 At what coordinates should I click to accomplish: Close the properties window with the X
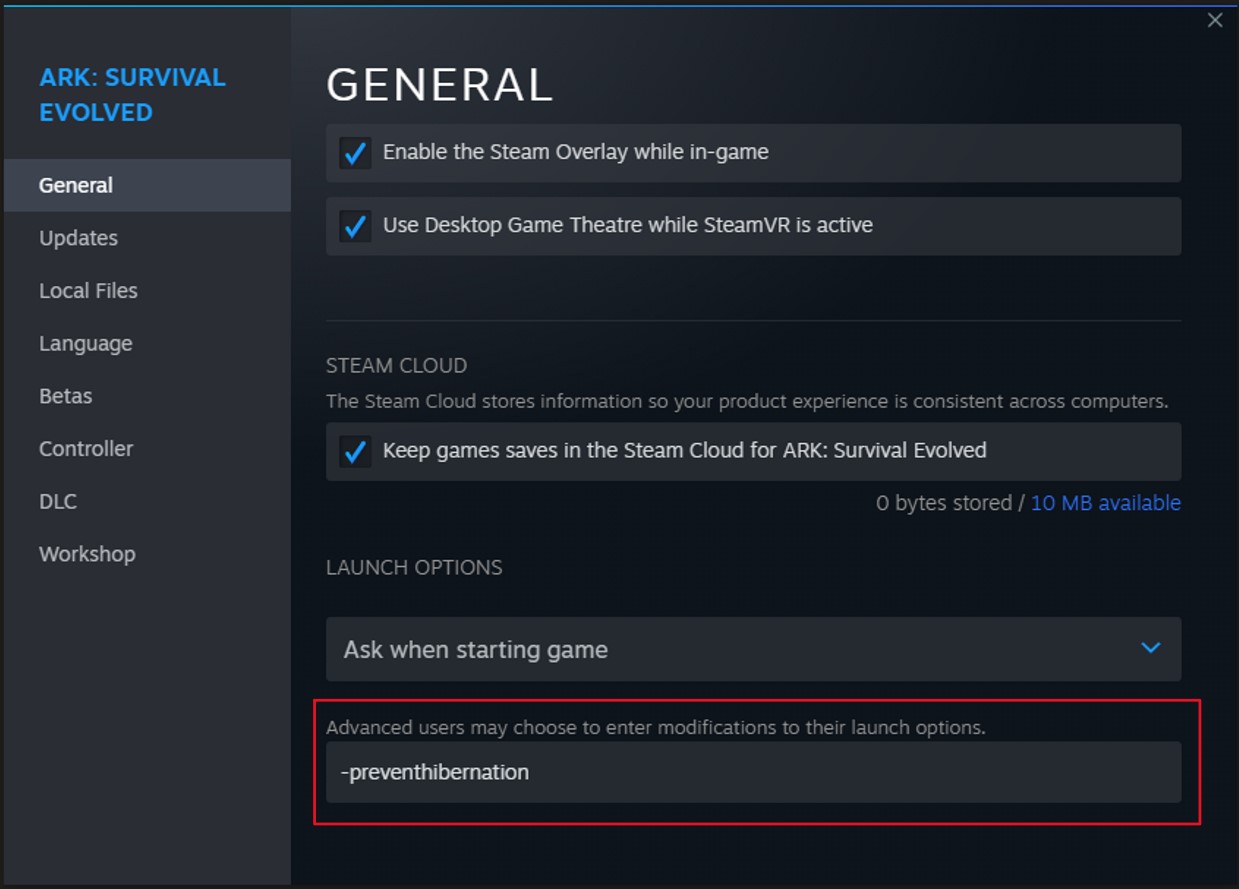1215,21
